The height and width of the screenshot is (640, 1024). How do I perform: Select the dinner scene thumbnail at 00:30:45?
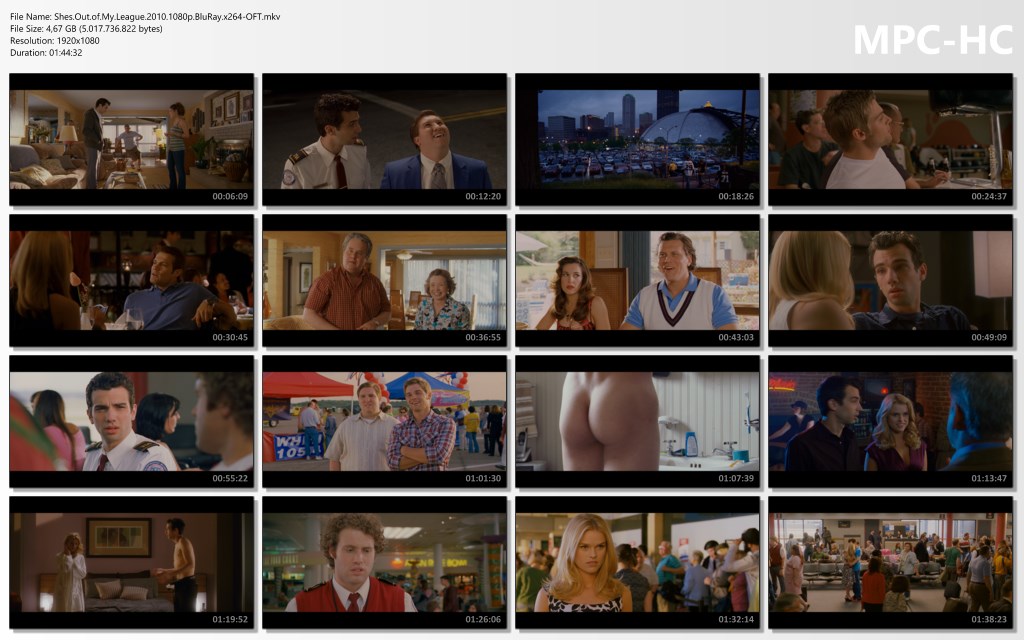click(x=131, y=280)
